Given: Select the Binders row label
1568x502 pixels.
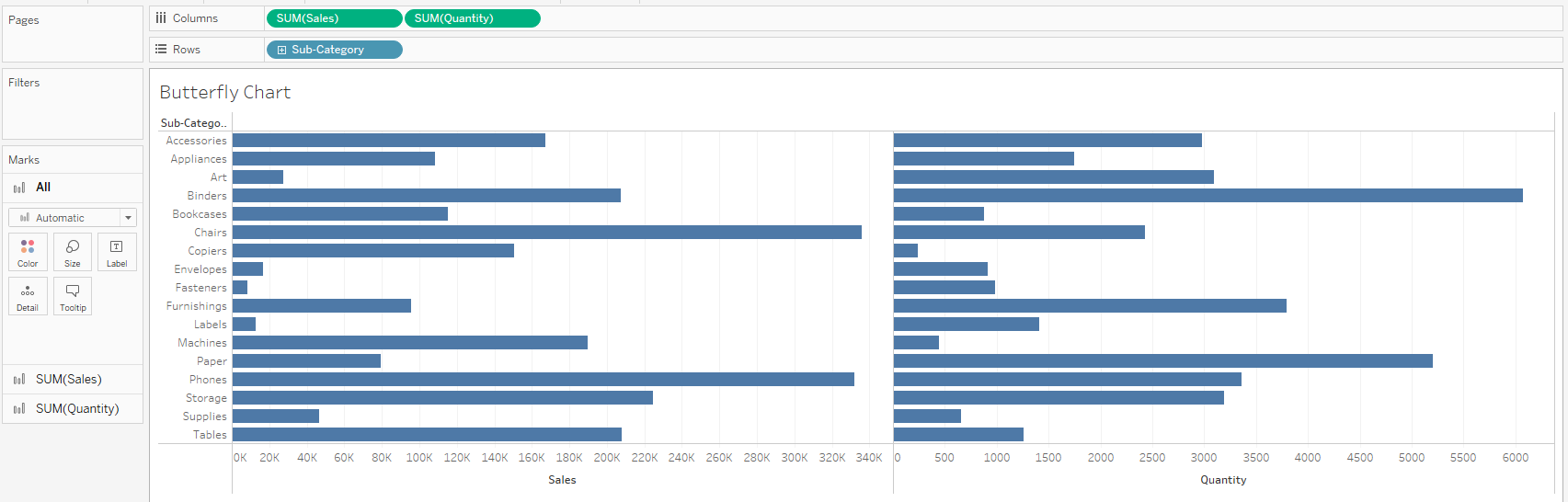Looking at the screenshot, I should tap(207, 196).
